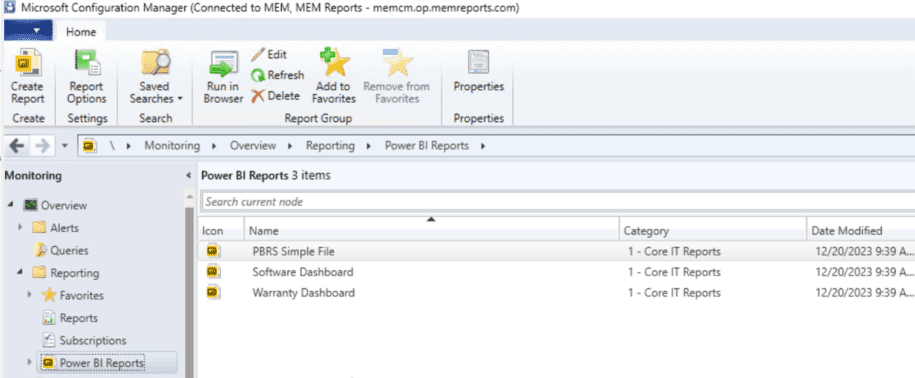Click the Forward navigation arrow
The width and height of the screenshot is (915, 378).
[x=42, y=146]
